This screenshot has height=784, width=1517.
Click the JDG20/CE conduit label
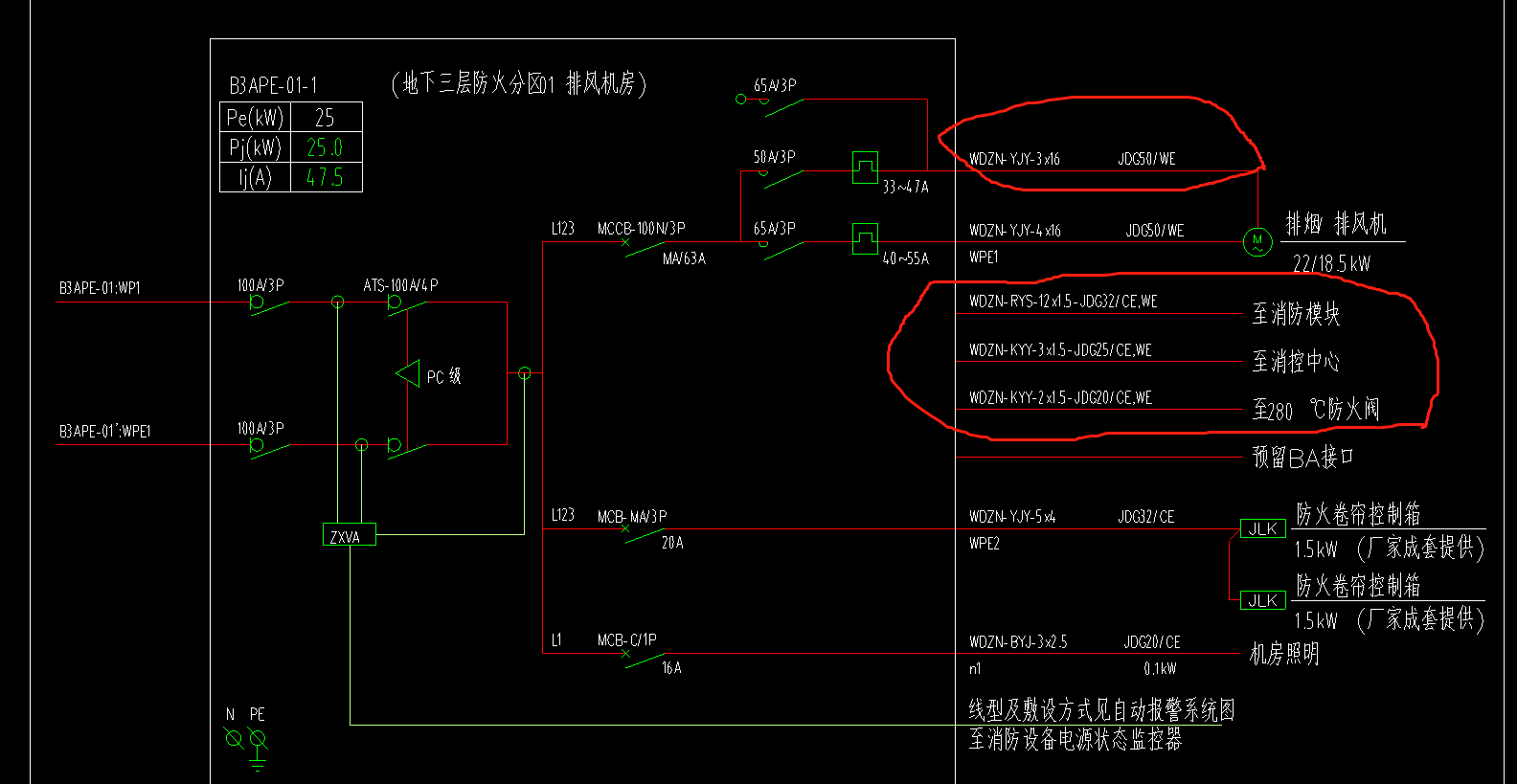tap(1152, 642)
